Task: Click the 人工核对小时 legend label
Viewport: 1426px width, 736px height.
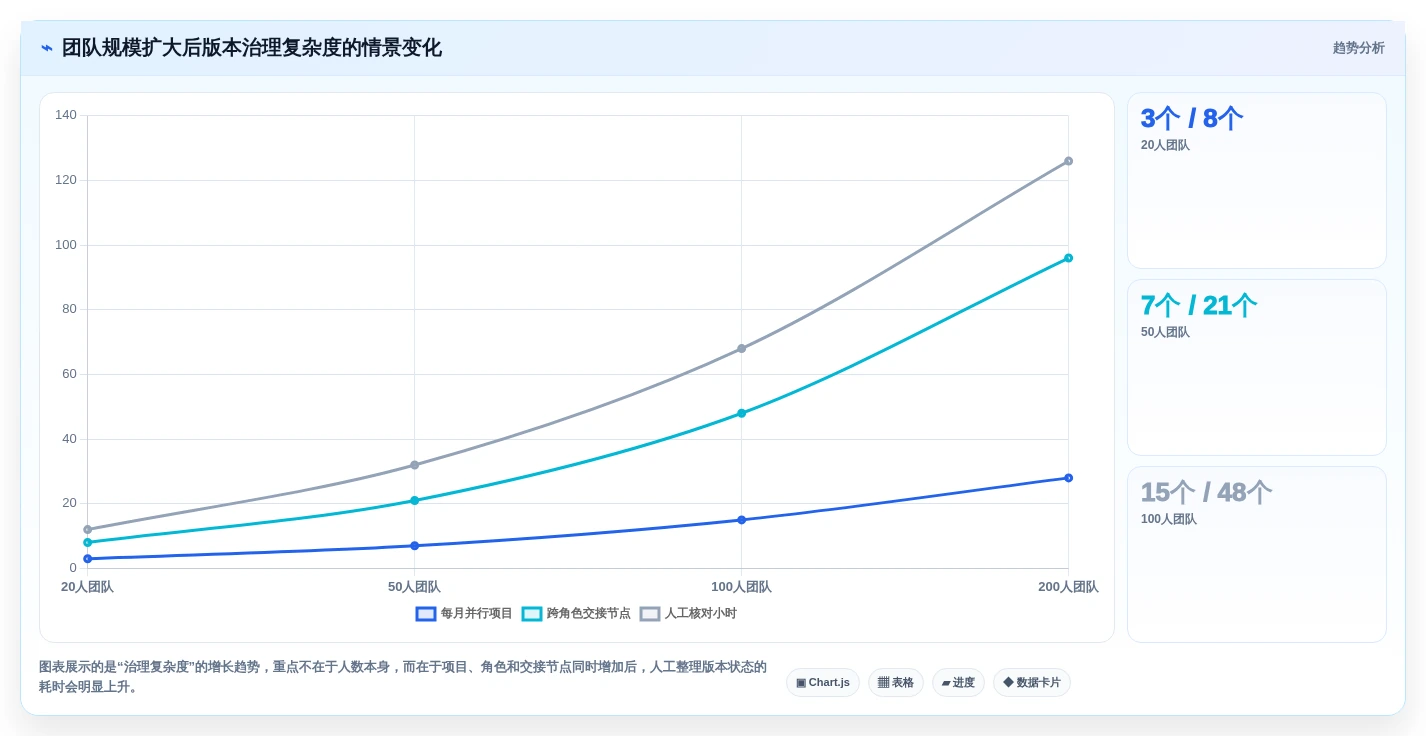Action: tap(700, 614)
